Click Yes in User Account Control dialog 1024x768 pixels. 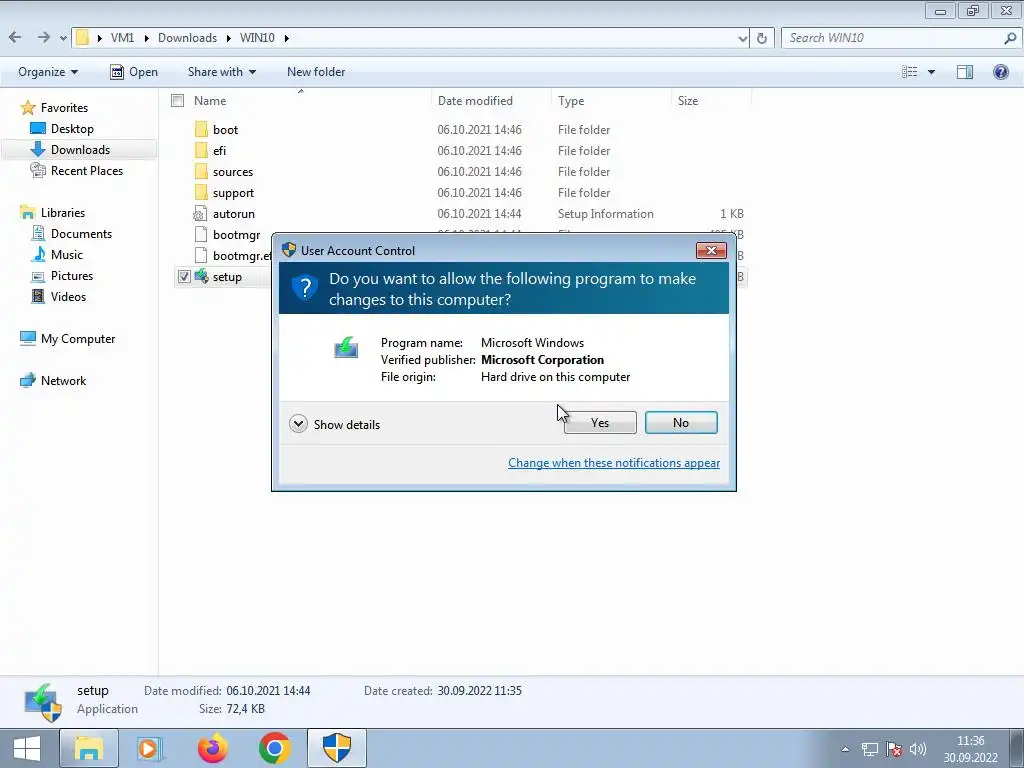pyautogui.click(x=600, y=423)
